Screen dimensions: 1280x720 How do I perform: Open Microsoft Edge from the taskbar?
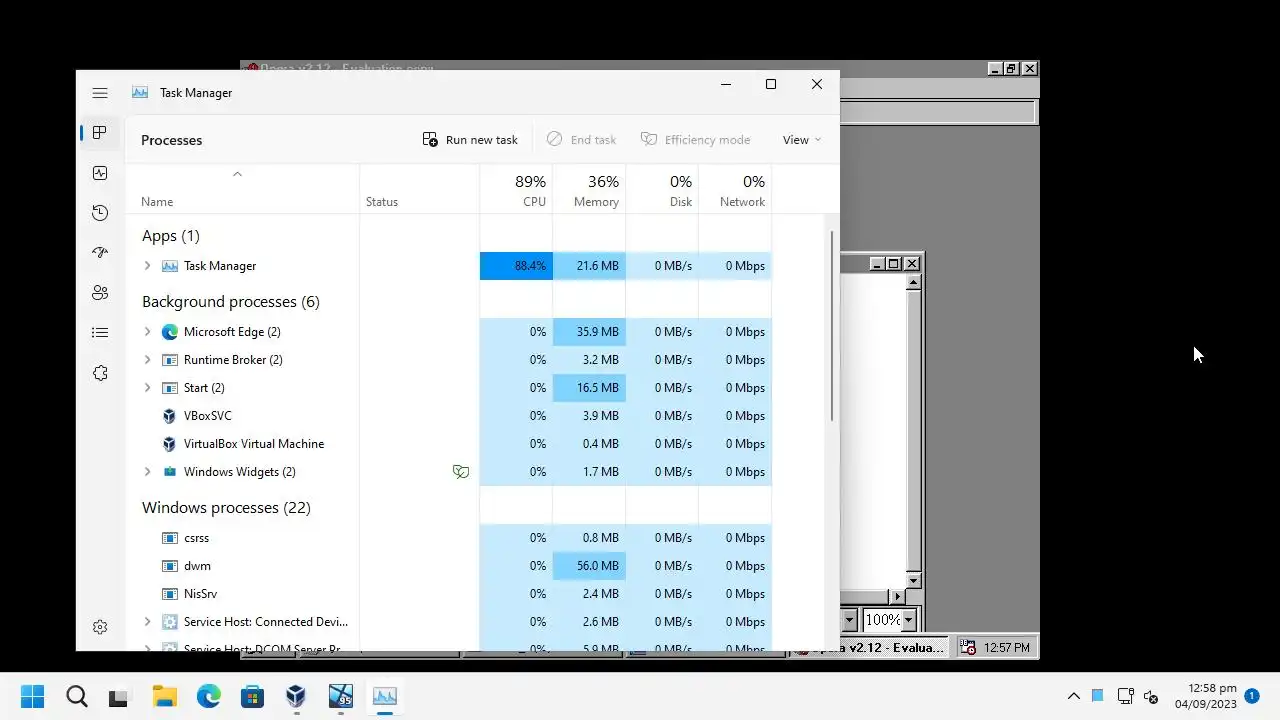pyautogui.click(x=208, y=696)
